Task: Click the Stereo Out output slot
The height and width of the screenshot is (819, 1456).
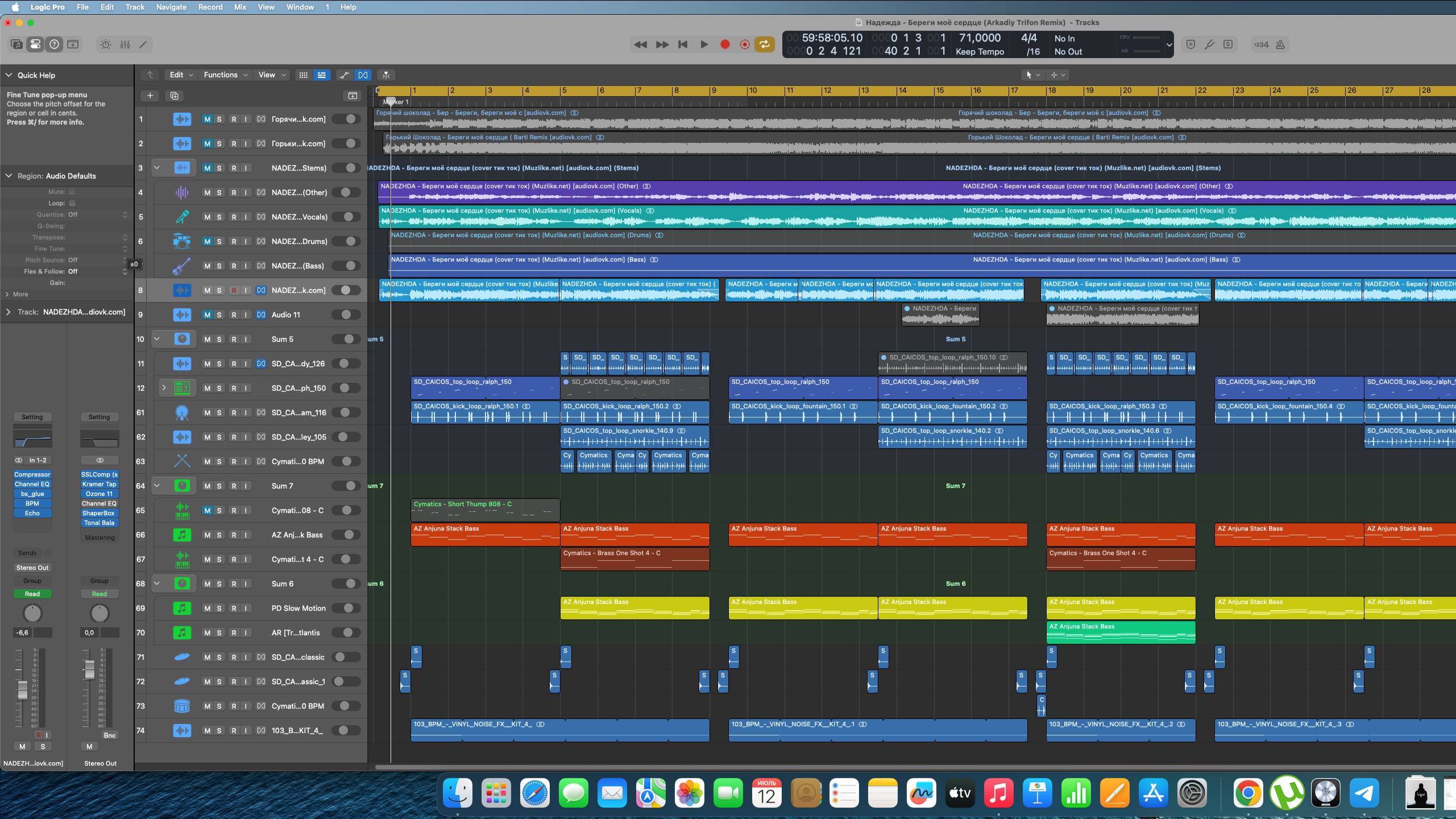Action: coord(32,568)
